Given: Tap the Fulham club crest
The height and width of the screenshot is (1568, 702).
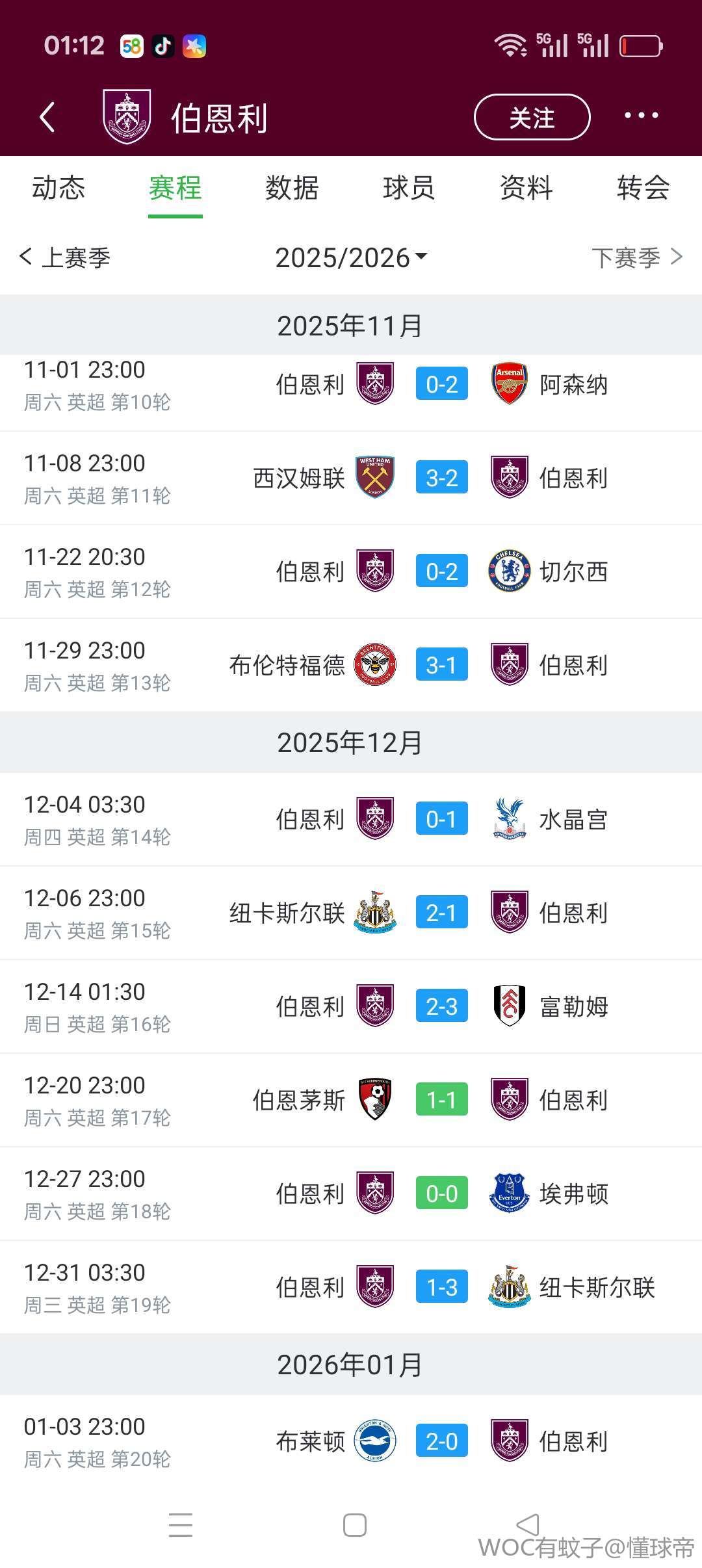Looking at the screenshot, I should [x=509, y=1006].
